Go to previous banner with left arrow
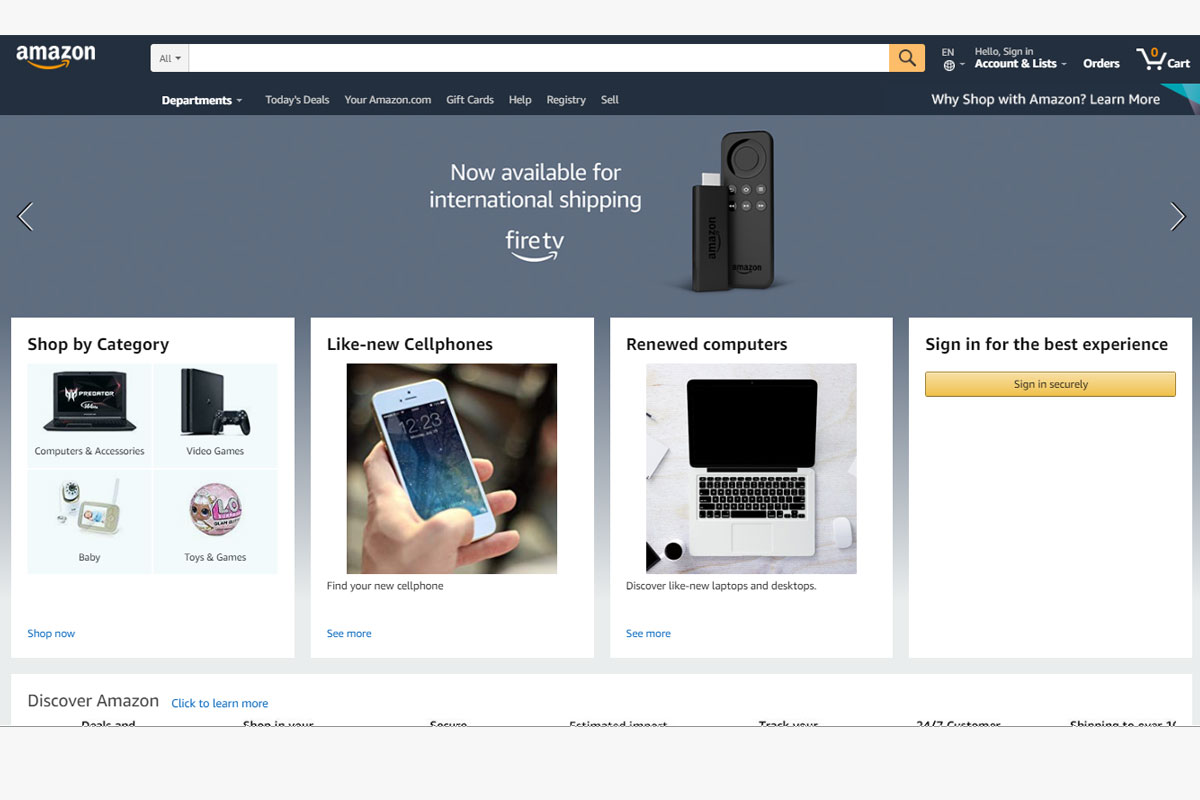The width and height of the screenshot is (1200, 800). tap(26, 216)
